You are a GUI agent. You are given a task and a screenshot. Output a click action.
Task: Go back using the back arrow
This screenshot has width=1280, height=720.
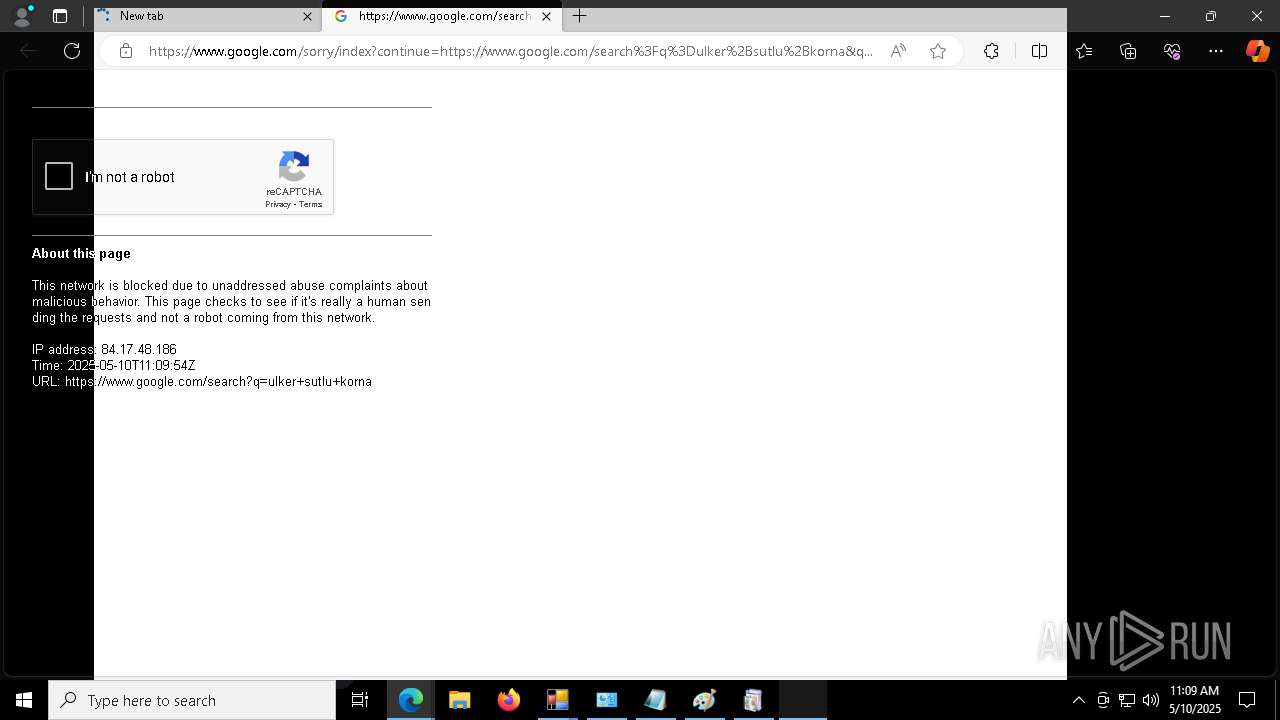(x=28, y=51)
